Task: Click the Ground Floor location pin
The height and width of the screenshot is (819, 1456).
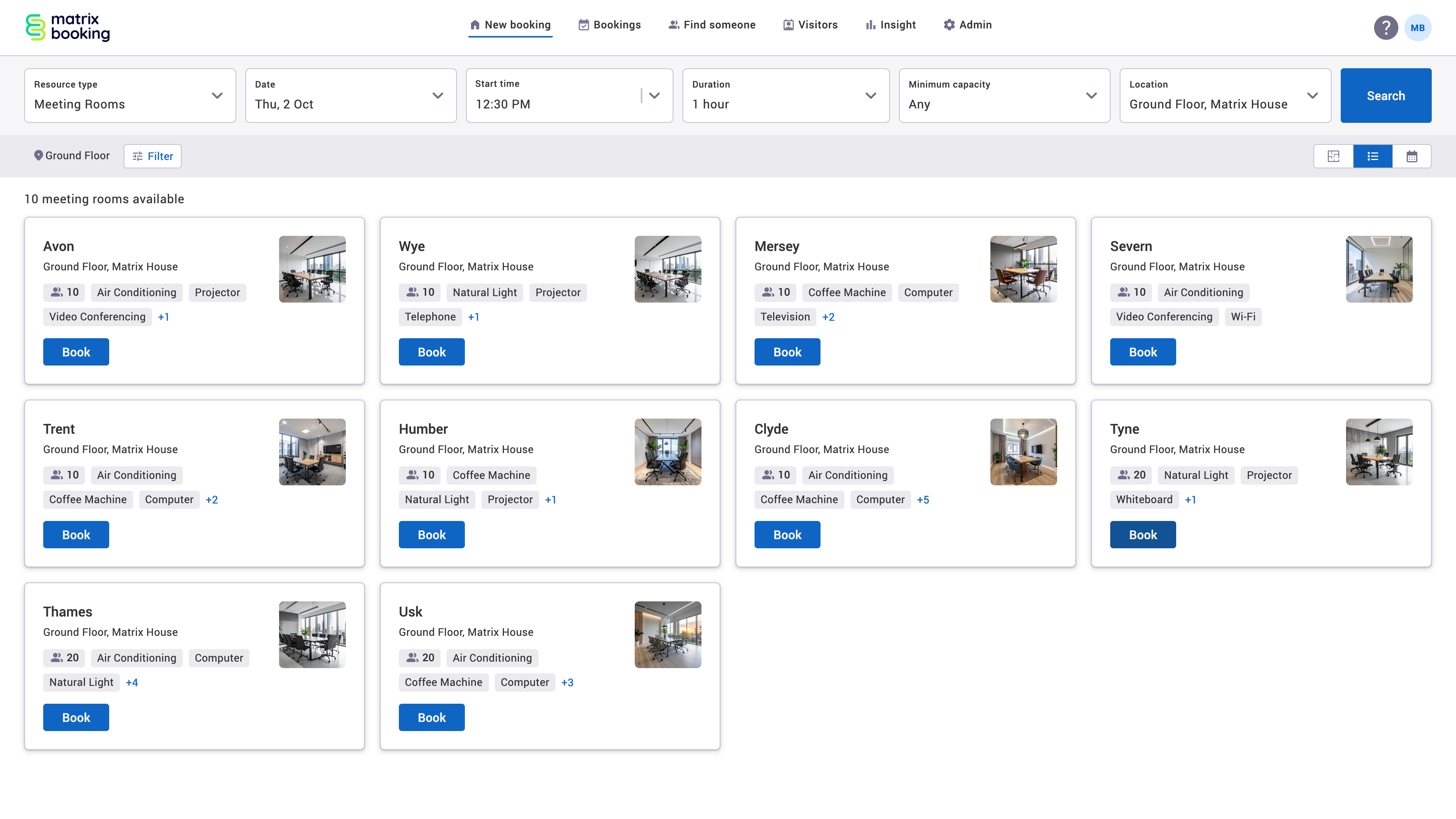Action: click(38, 155)
